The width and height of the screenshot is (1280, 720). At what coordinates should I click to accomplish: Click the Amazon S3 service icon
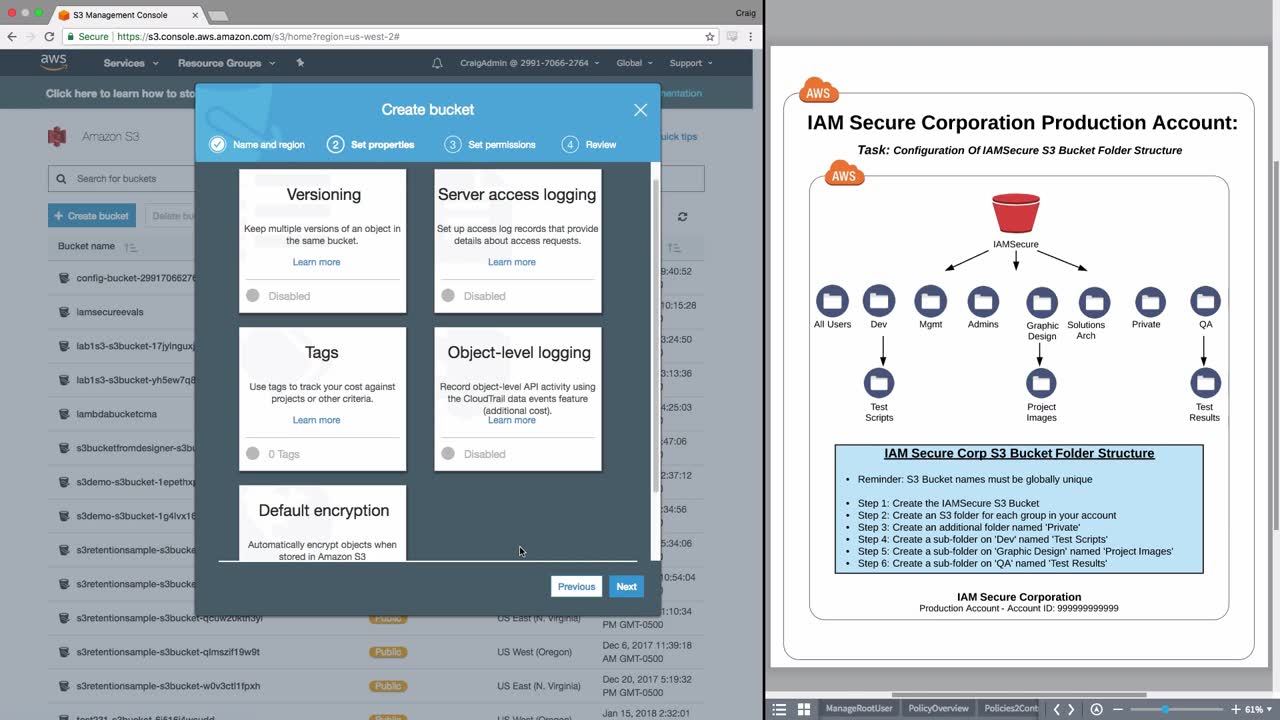pyautogui.click(x=57, y=136)
